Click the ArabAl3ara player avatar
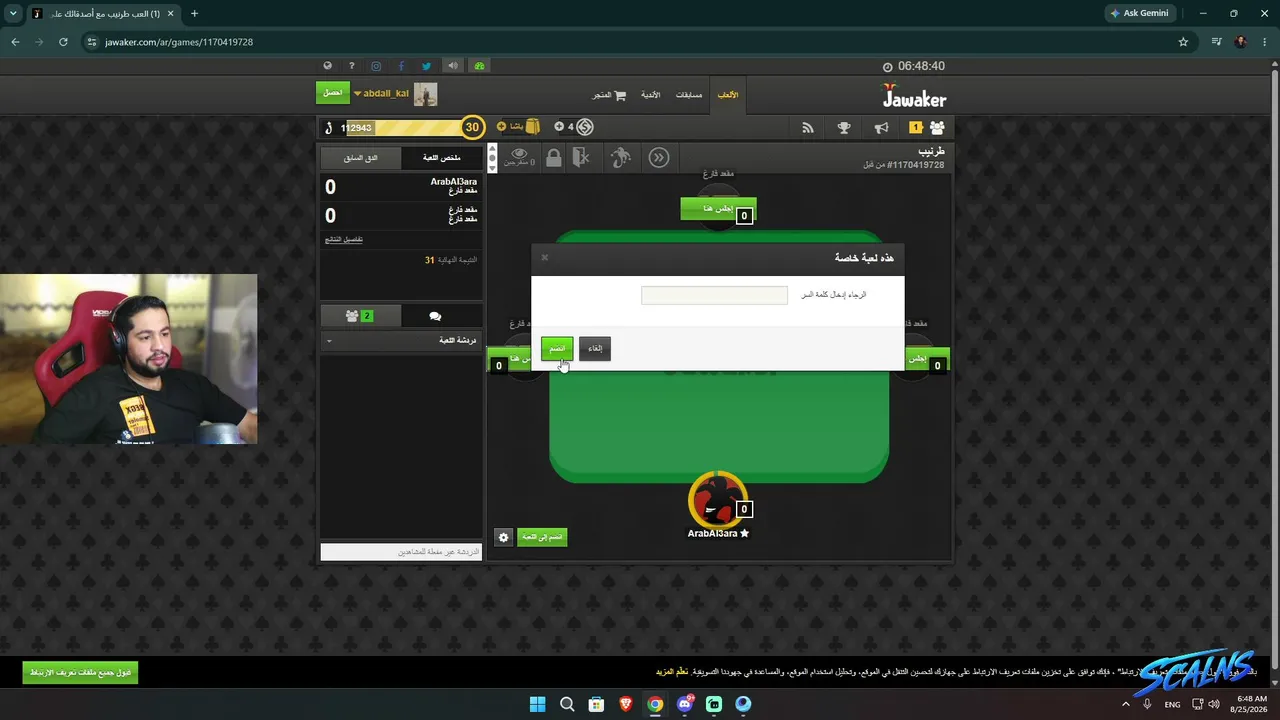This screenshot has height=720, width=1280. [717, 500]
